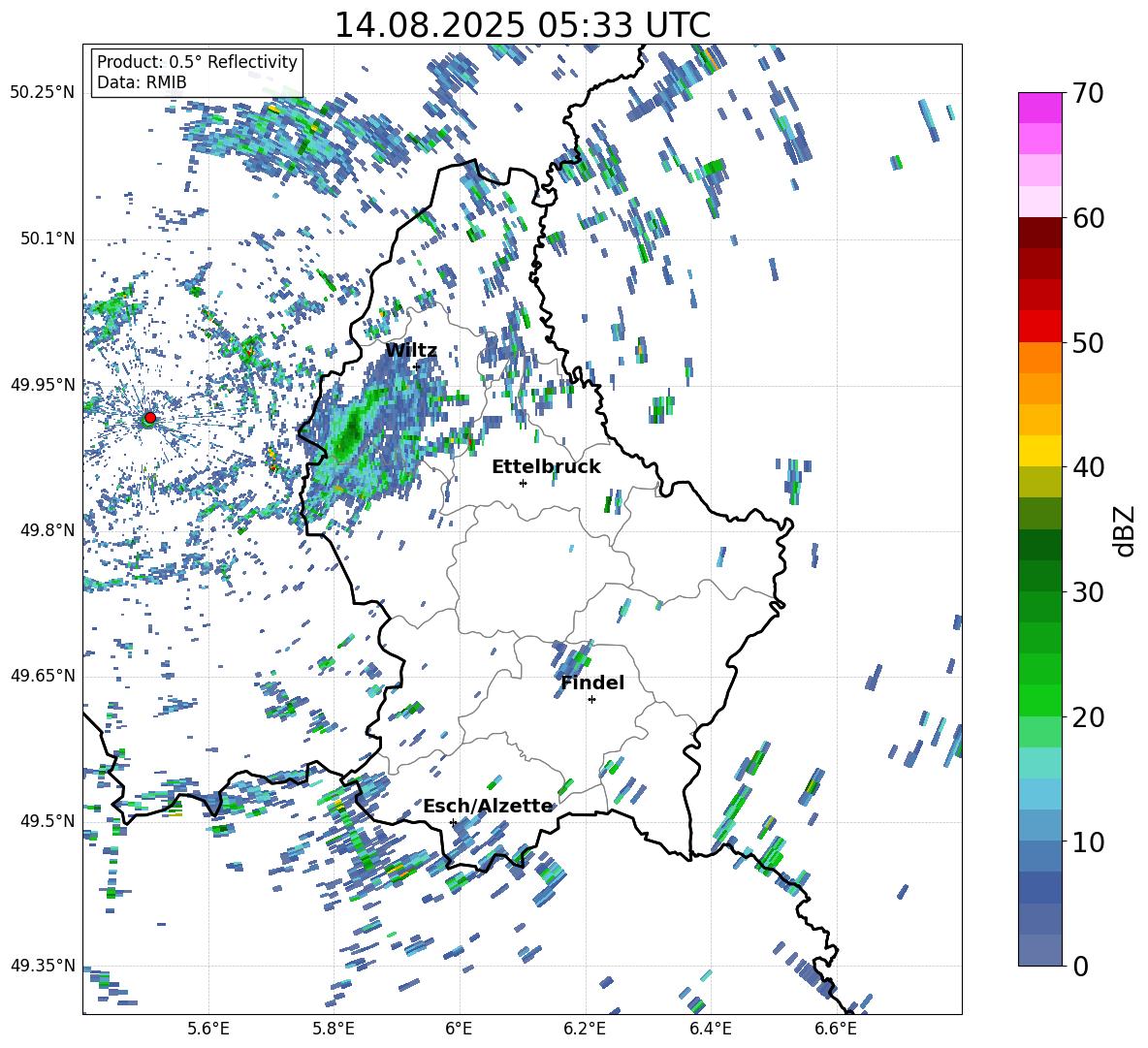The image size is (1148, 1048).
Task: Click the 'Findel' city label
Action: (x=592, y=683)
